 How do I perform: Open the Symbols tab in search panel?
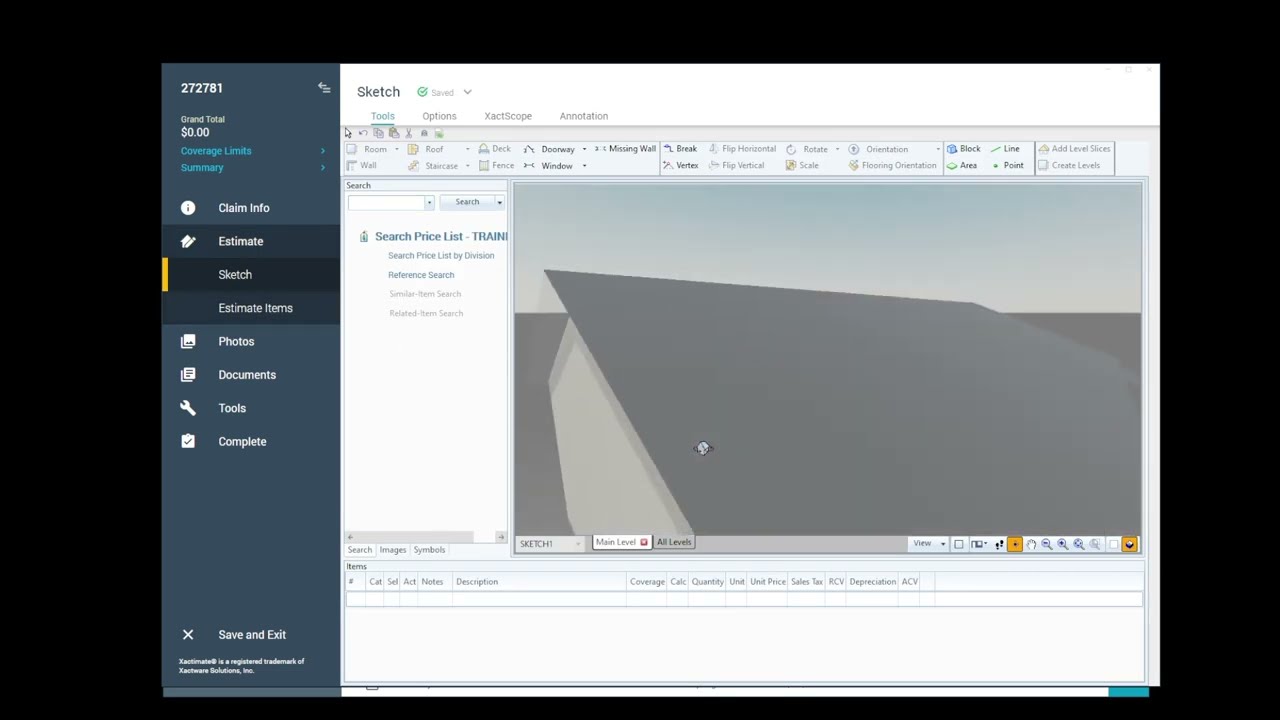pos(429,550)
